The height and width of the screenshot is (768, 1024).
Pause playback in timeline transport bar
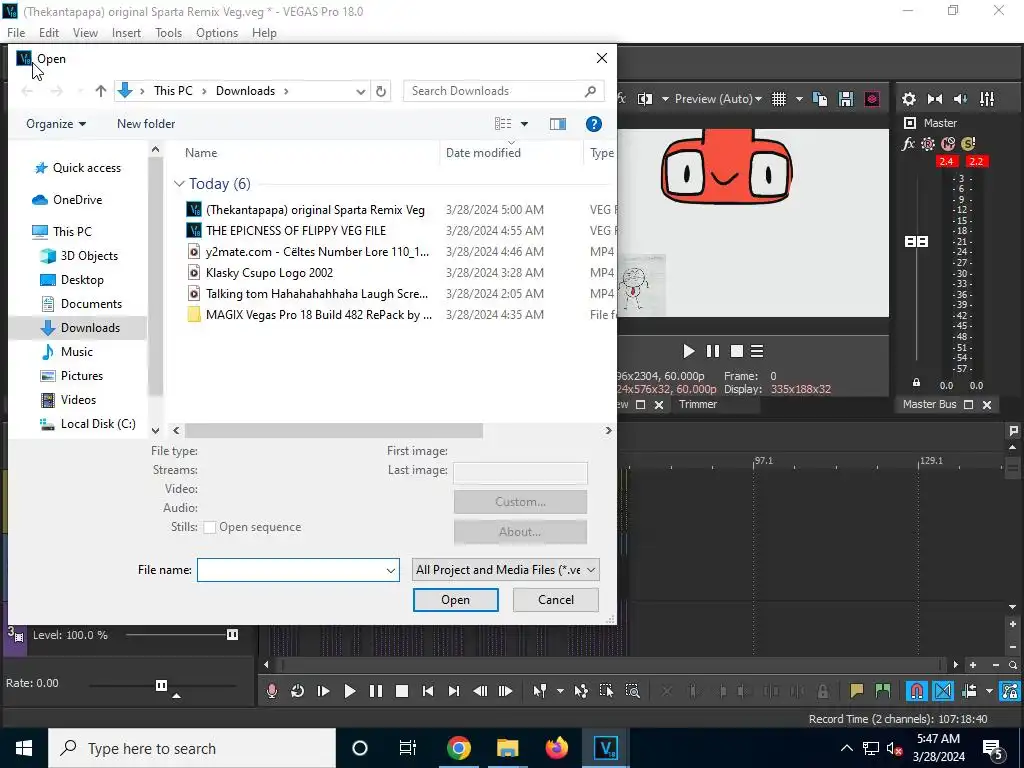(x=376, y=691)
